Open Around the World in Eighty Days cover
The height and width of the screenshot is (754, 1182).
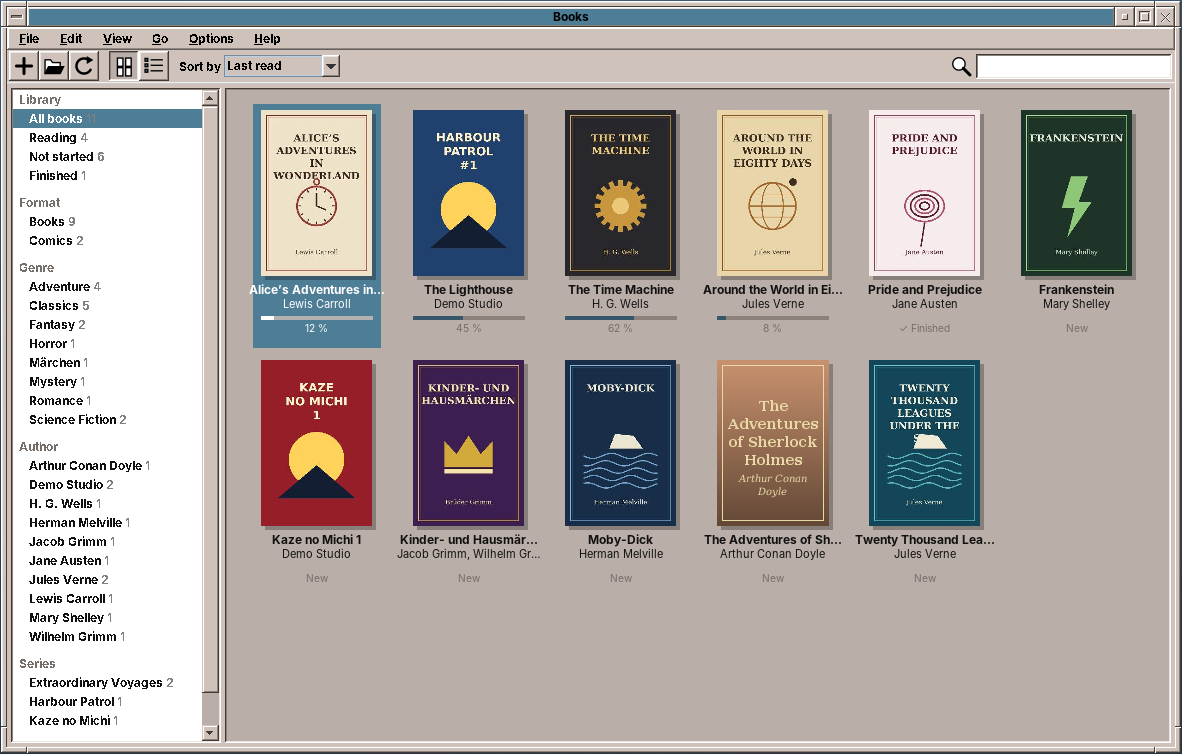click(x=773, y=193)
